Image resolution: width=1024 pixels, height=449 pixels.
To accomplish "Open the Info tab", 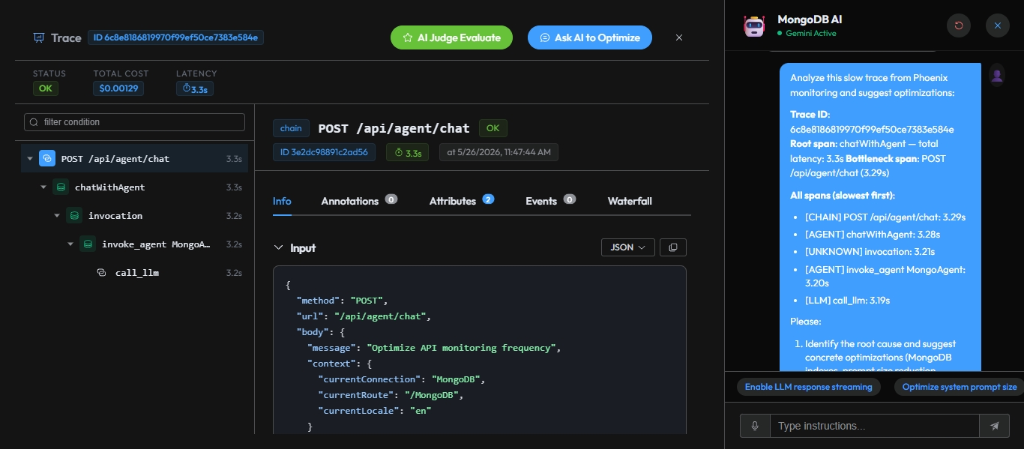I will point(282,201).
